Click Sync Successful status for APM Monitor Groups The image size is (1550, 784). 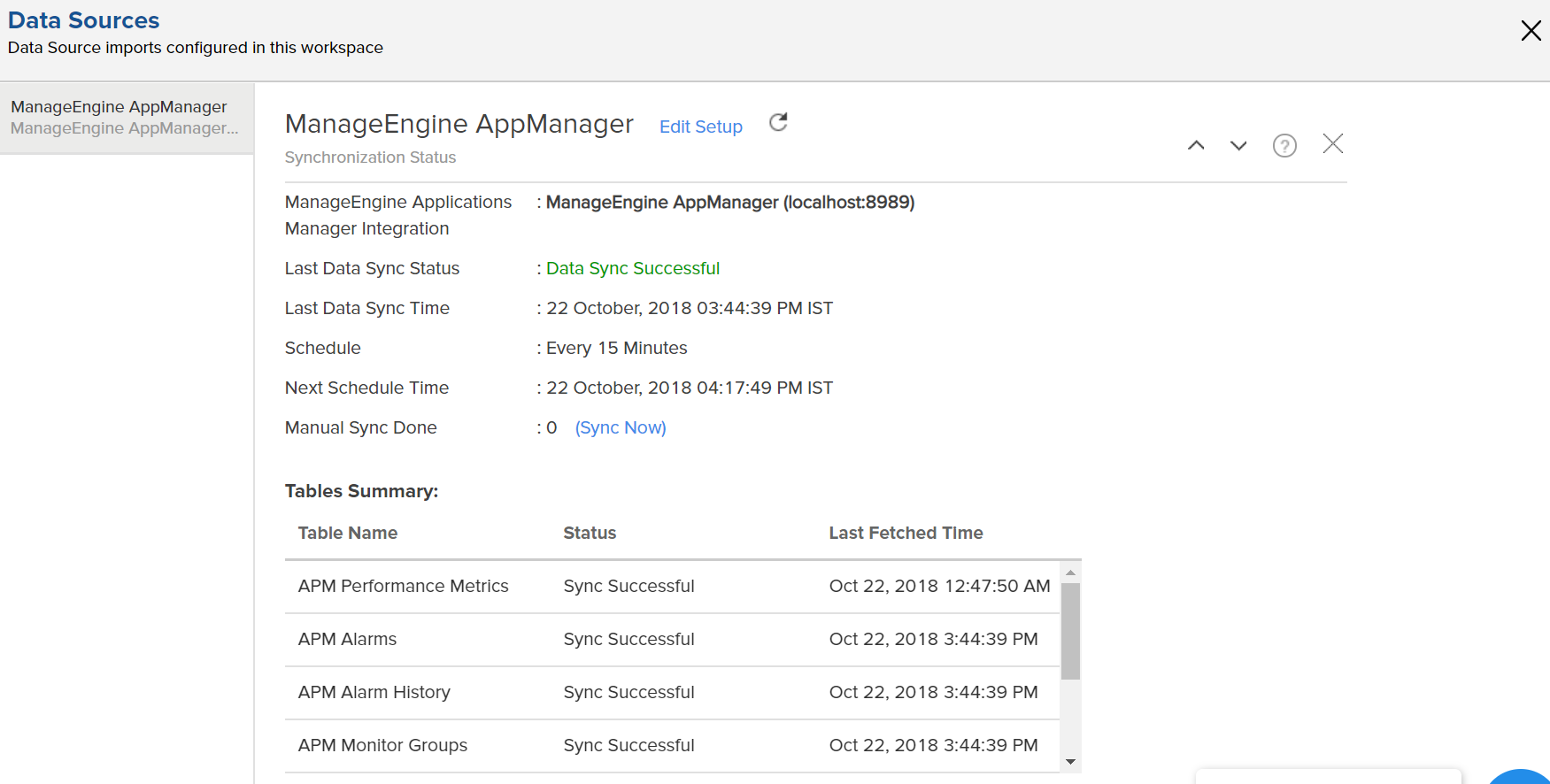click(x=628, y=745)
